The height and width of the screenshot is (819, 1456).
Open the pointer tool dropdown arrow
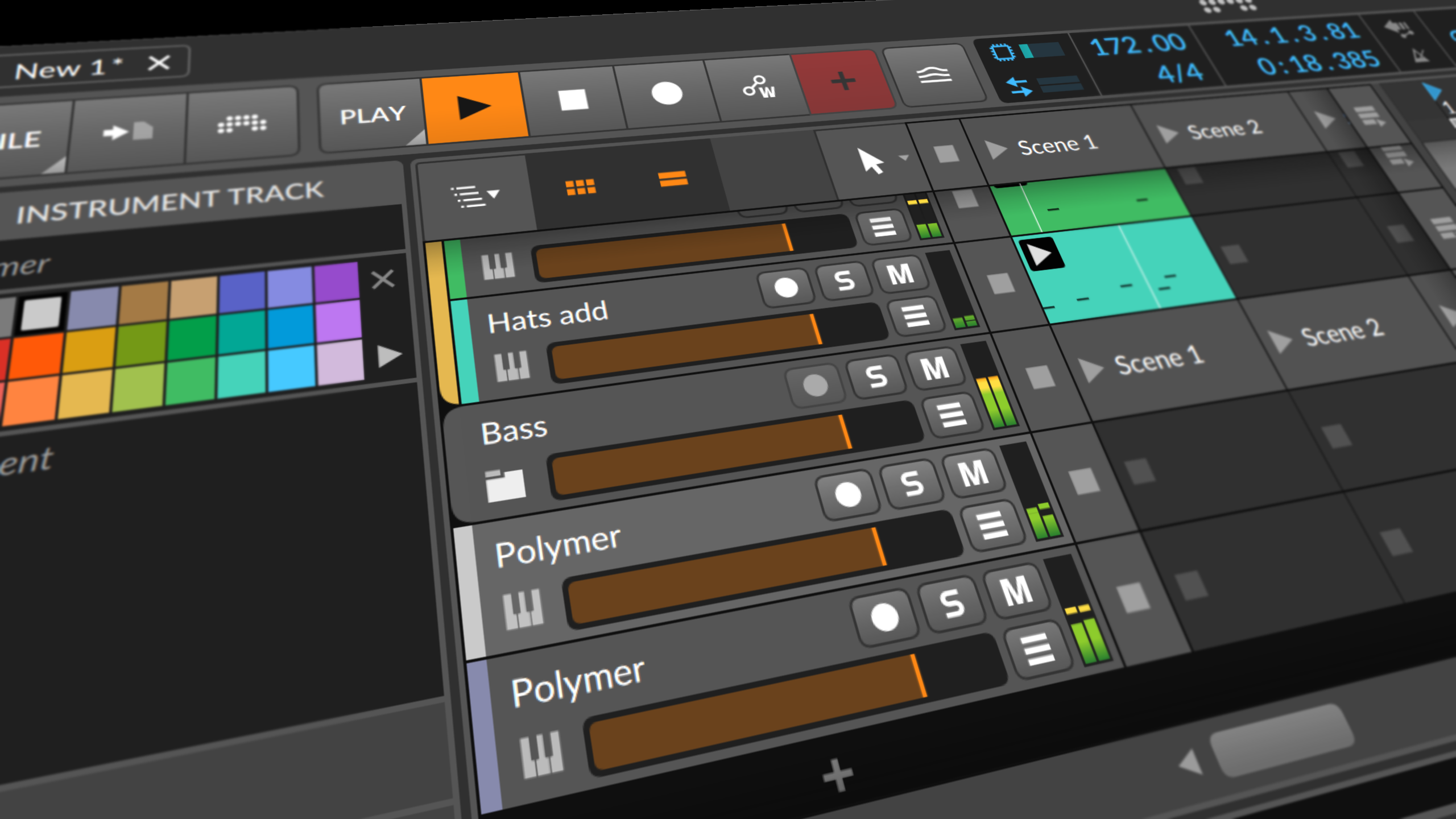click(x=904, y=157)
